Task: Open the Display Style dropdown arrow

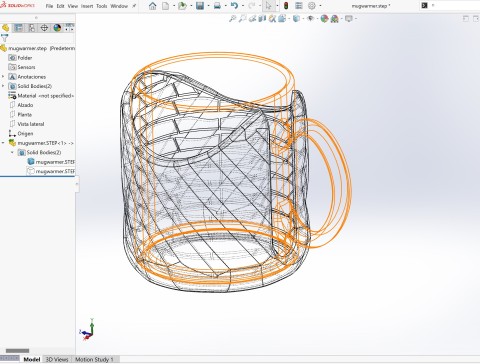Action: pos(303,19)
